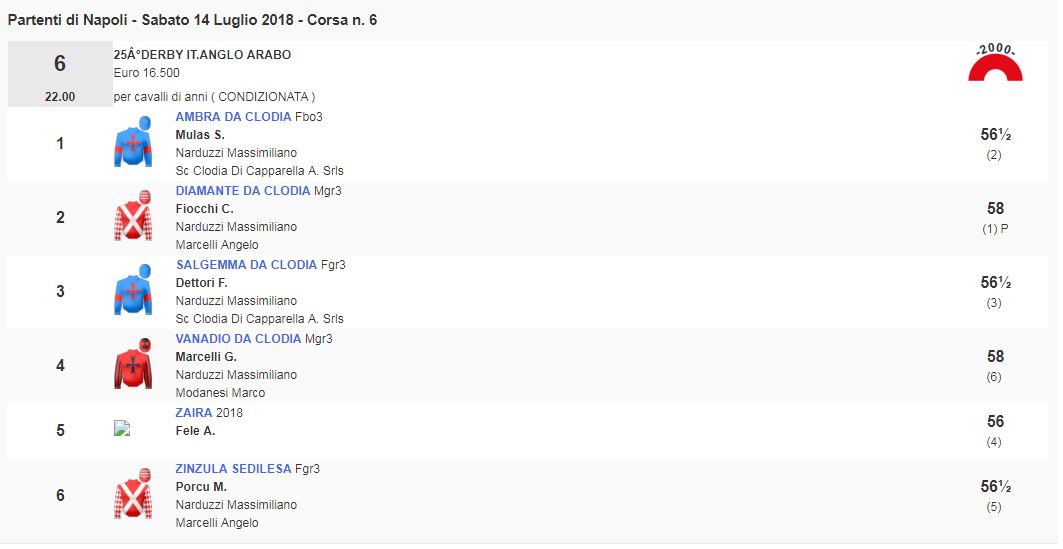1063x549 pixels.
Task: Click jockey name Dettori F.
Action: point(202,283)
